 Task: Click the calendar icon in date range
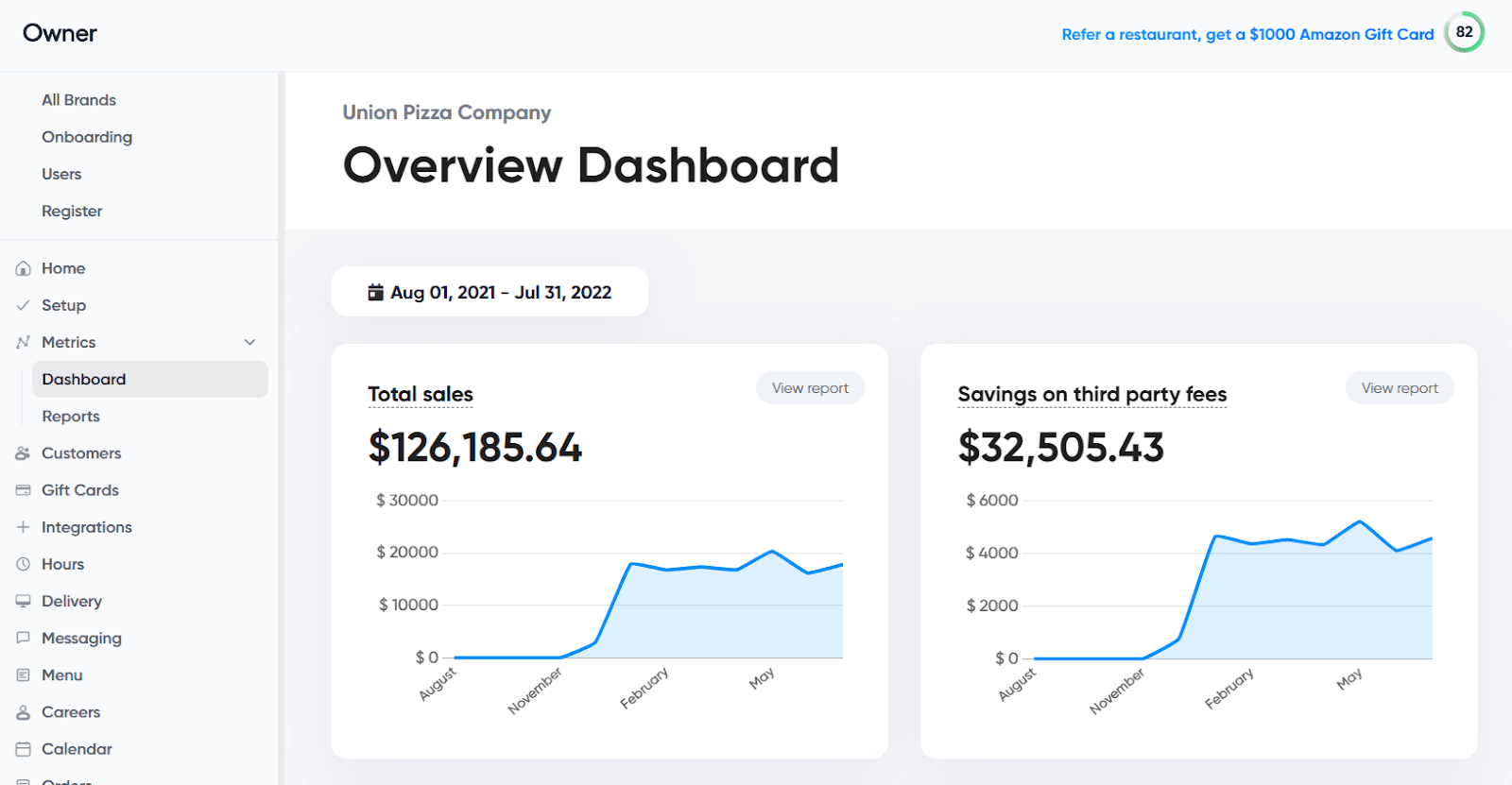click(376, 292)
